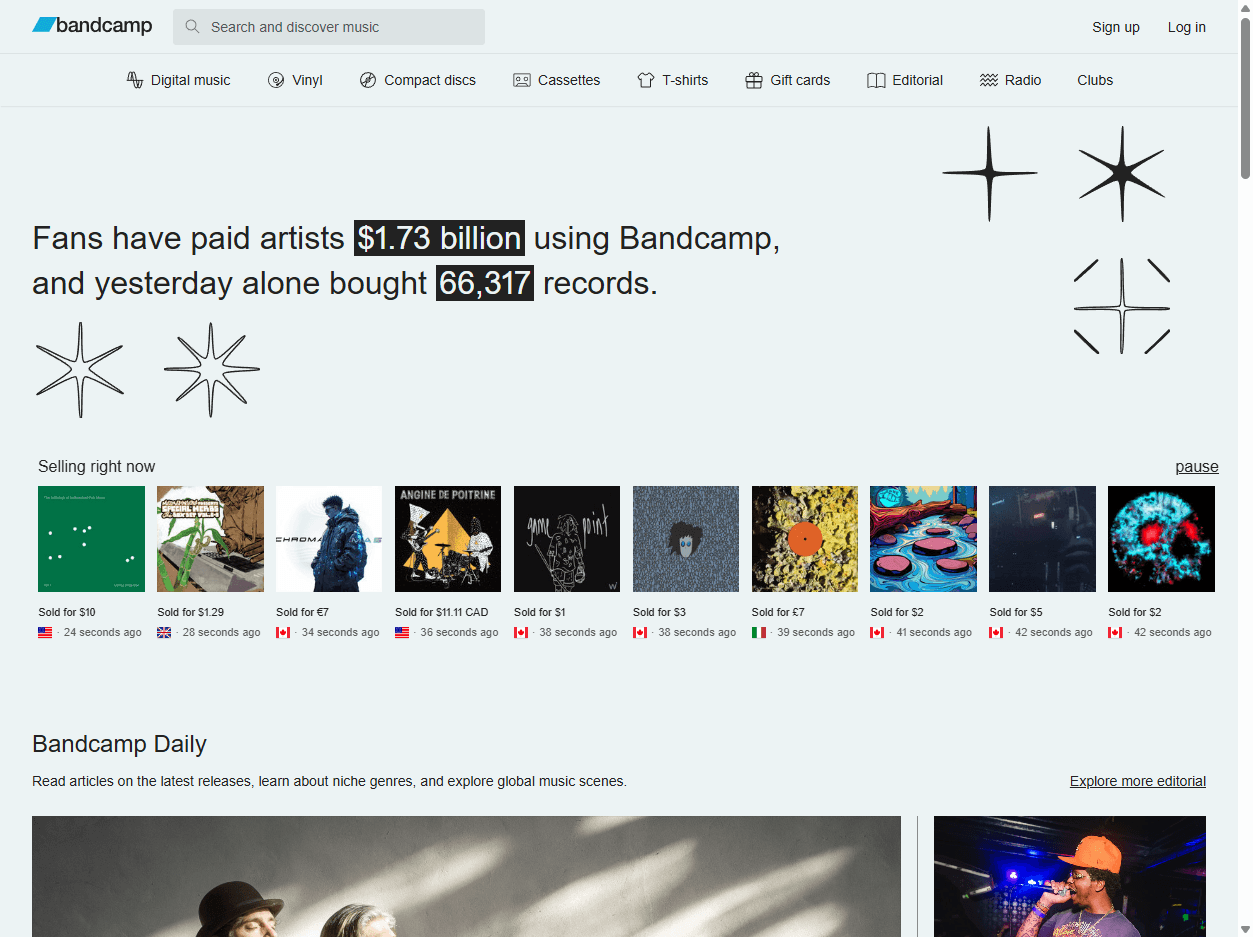Go to Vinyl section

(x=295, y=80)
